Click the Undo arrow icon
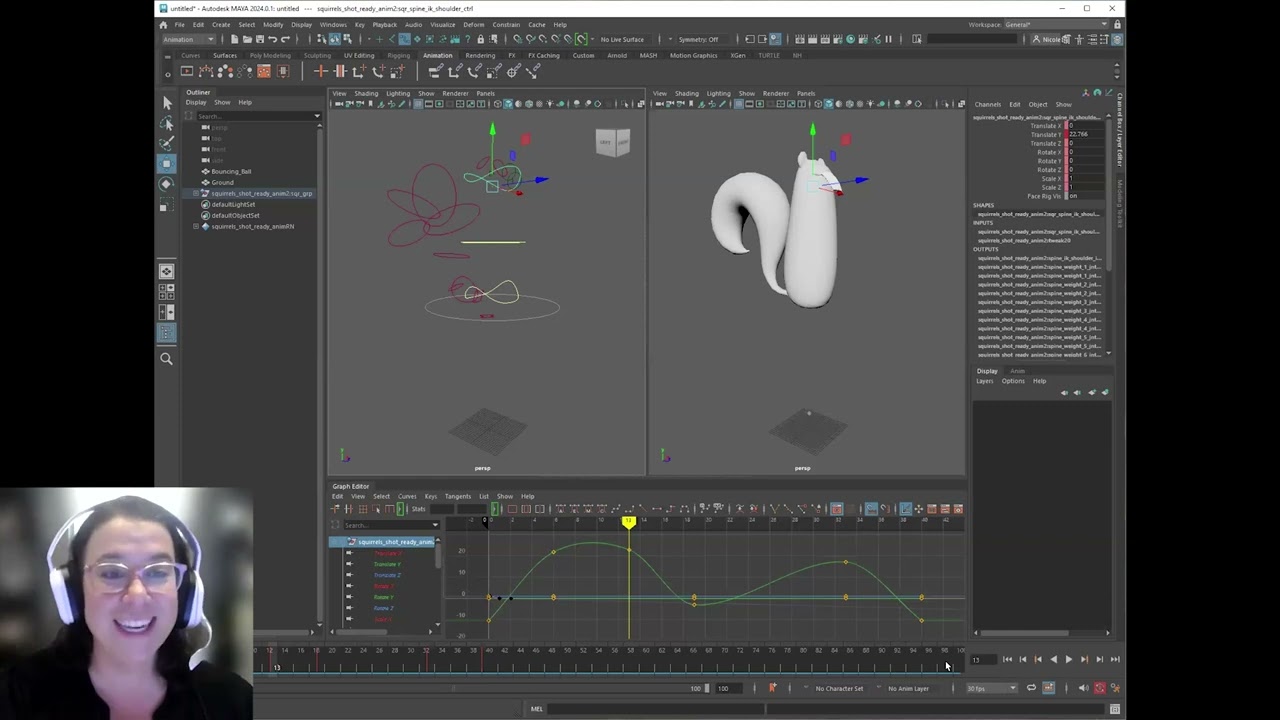 coord(272,39)
